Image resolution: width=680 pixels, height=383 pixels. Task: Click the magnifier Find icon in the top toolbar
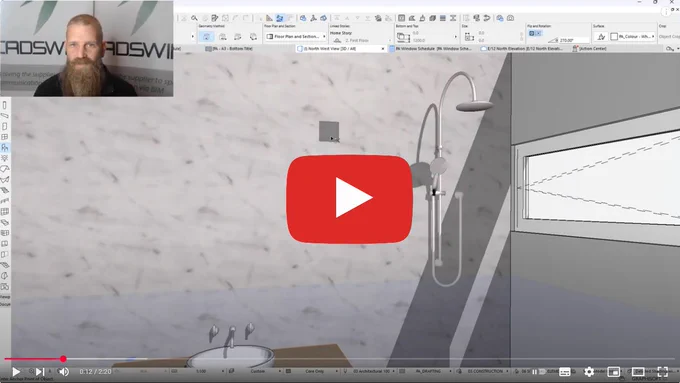194,18
